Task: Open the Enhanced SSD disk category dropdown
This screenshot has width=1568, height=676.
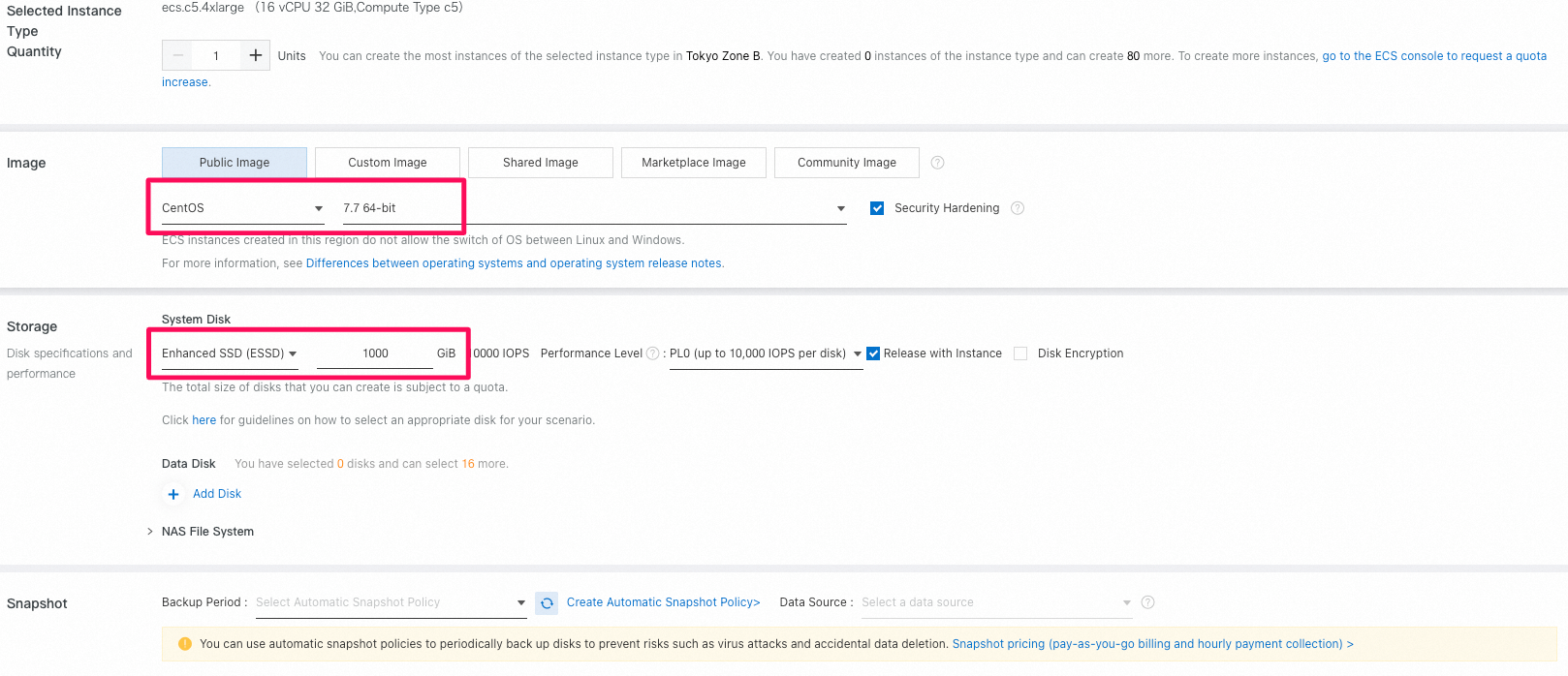Action: [230, 353]
